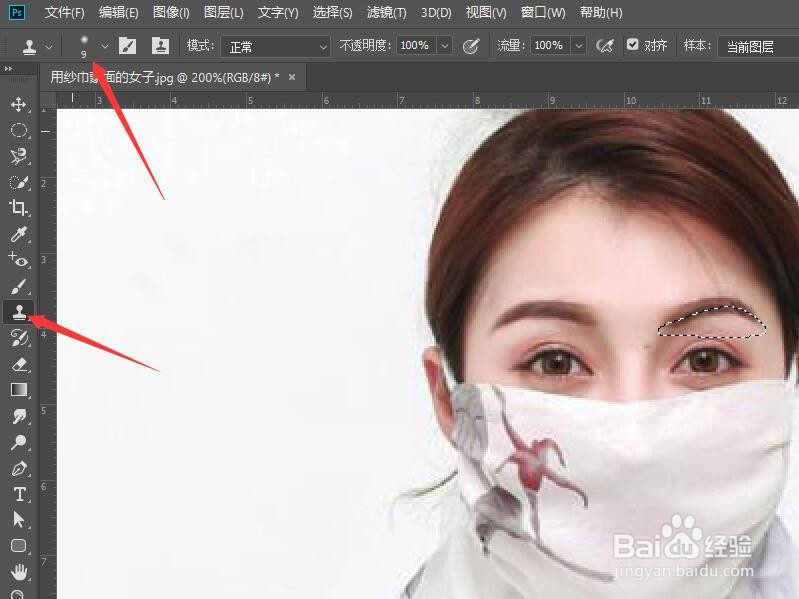The height and width of the screenshot is (599, 799).
Task: Select the Pen tool
Action: point(19,468)
